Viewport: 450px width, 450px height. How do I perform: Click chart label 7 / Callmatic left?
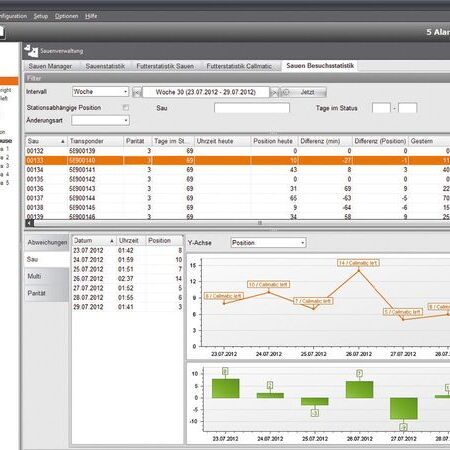(x=313, y=301)
